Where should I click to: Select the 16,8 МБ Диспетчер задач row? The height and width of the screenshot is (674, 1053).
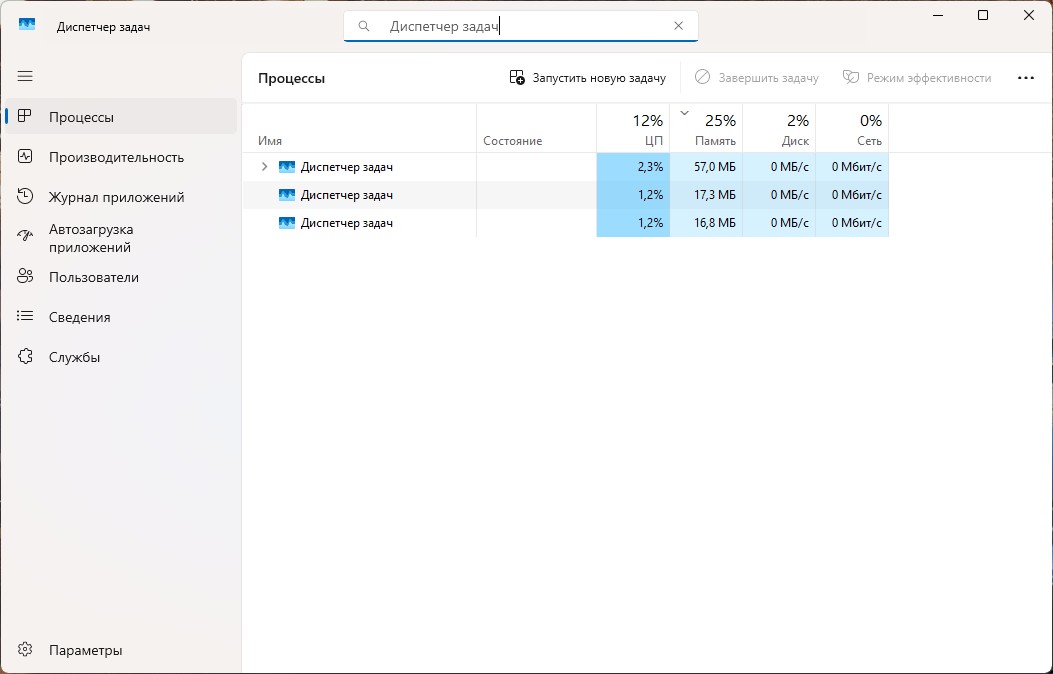tap(565, 223)
